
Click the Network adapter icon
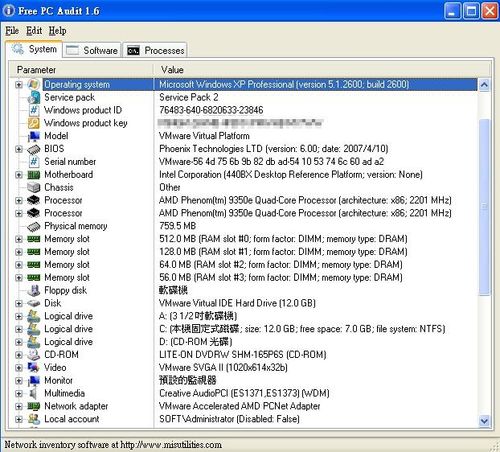tap(33, 406)
